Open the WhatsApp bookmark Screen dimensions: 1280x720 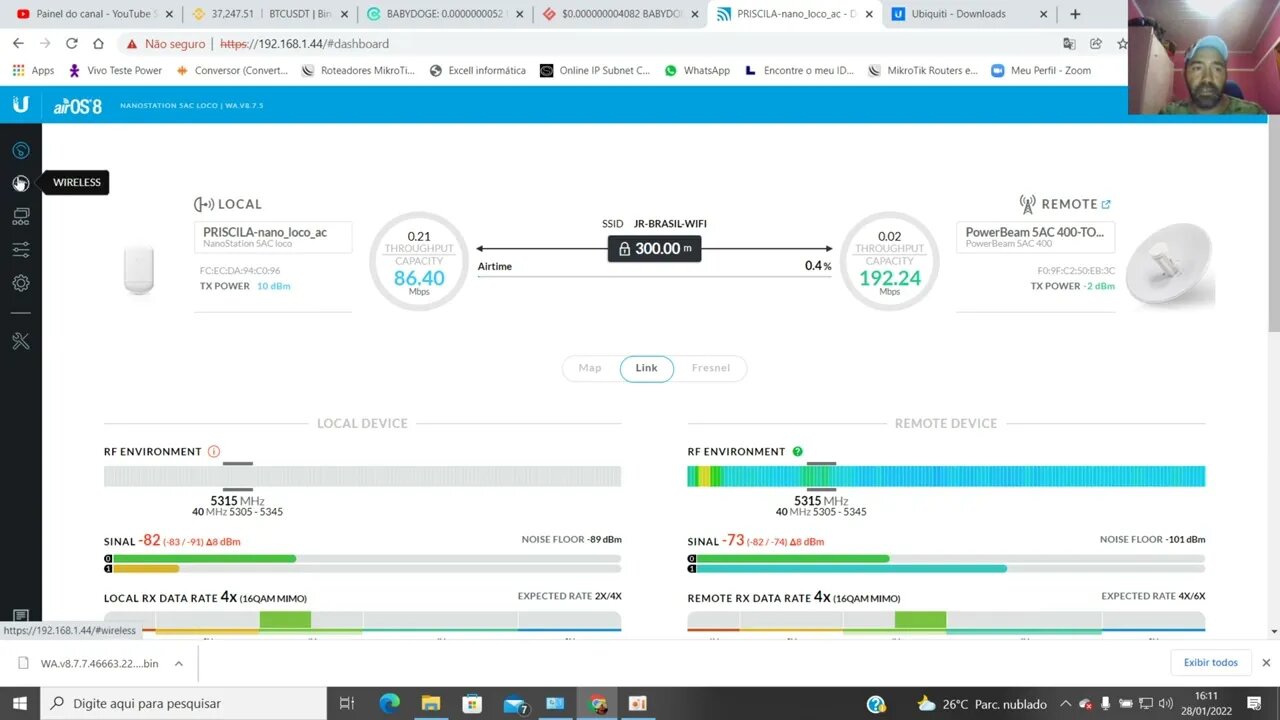tap(697, 71)
